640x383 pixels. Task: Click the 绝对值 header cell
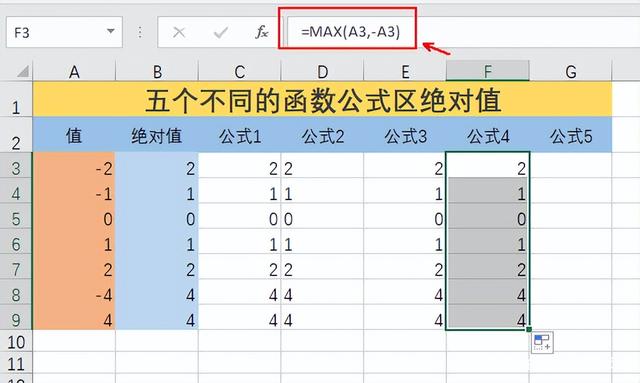point(157,135)
